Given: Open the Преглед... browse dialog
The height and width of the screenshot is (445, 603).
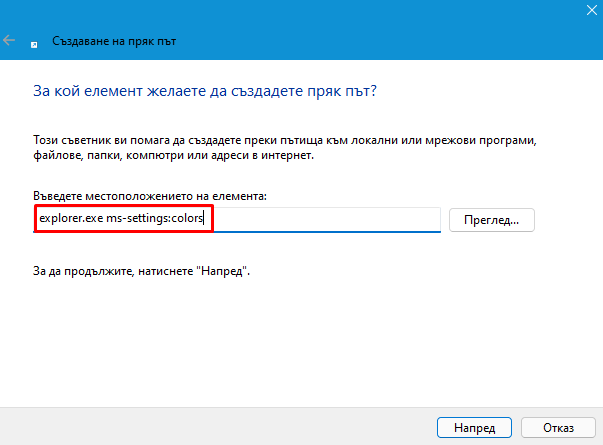Looking at the screenshot, I should [x=491, y=220].
